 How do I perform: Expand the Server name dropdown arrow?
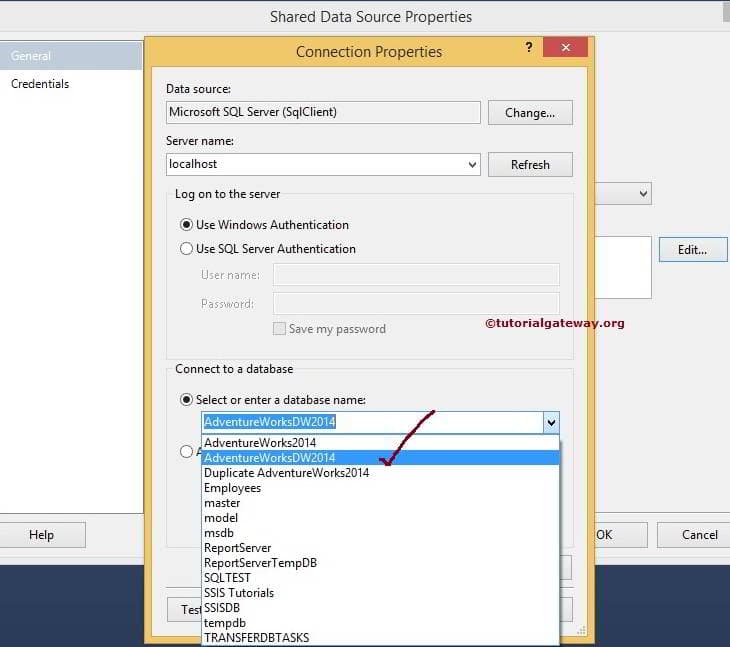click(x=472, y=164)
